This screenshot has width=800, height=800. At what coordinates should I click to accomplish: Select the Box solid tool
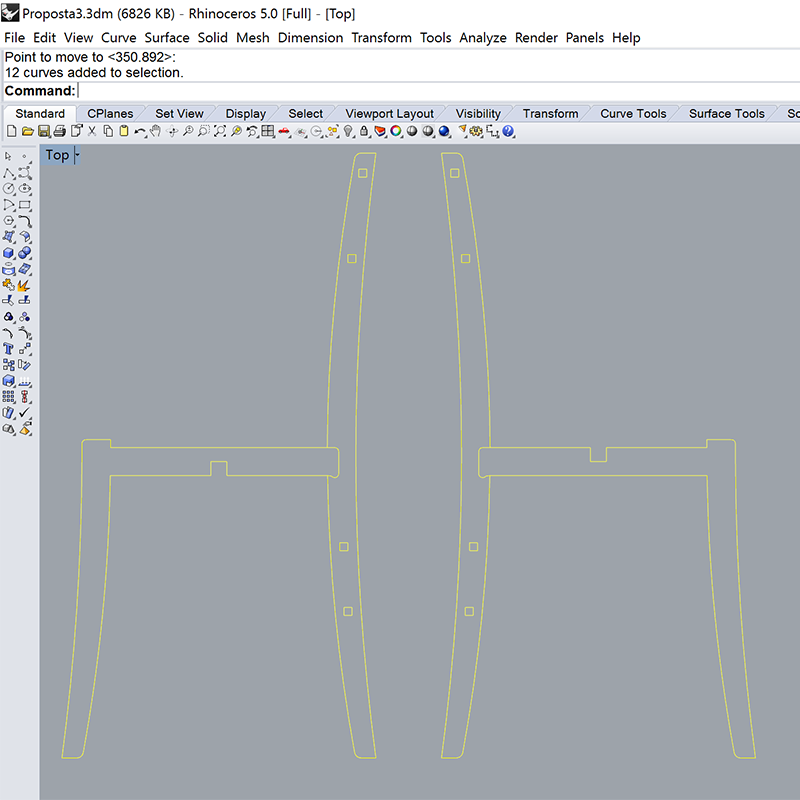click(x=9, y=253)
